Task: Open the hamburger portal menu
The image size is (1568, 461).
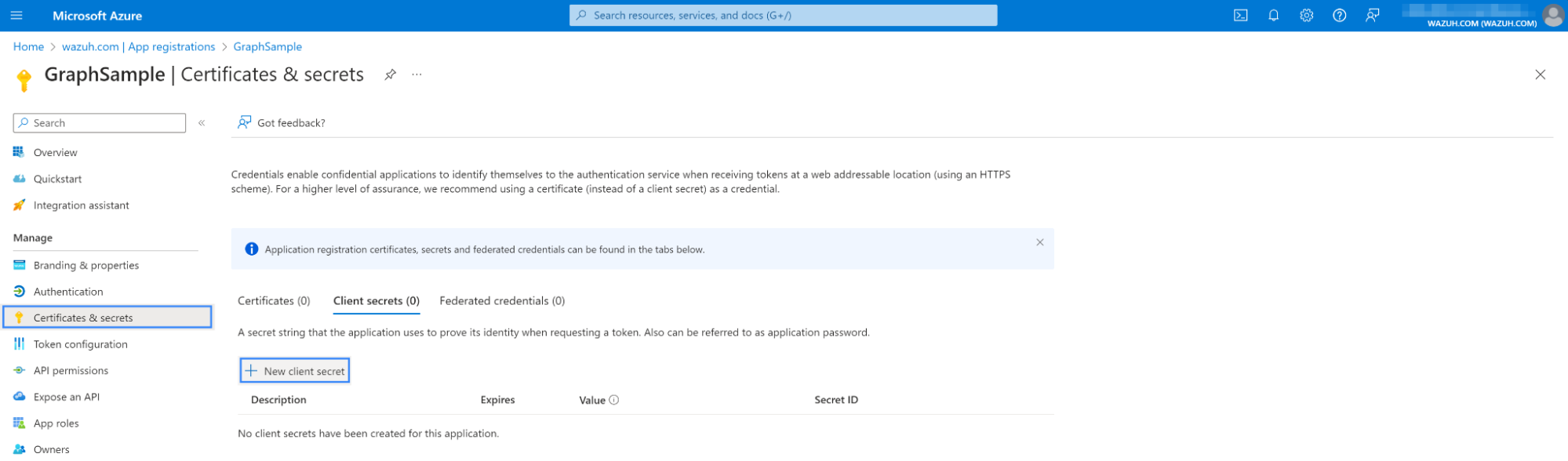Action: pos(16,16)
